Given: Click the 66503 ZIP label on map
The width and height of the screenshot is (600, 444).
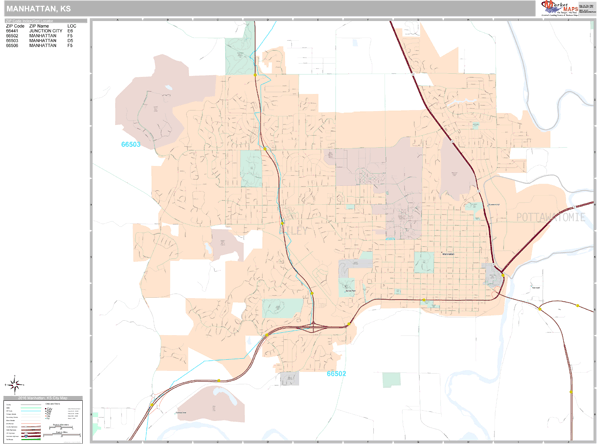Looking at the screenshot, I should tap(131, 144).
